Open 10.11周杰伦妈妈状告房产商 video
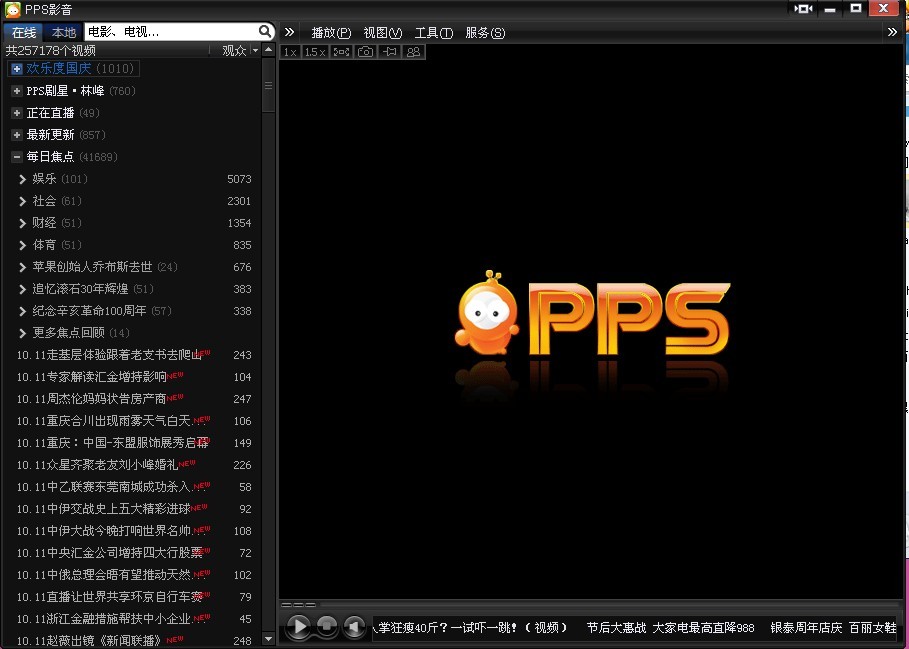Viewport: 909px width, 649px height. click(90, 399)
